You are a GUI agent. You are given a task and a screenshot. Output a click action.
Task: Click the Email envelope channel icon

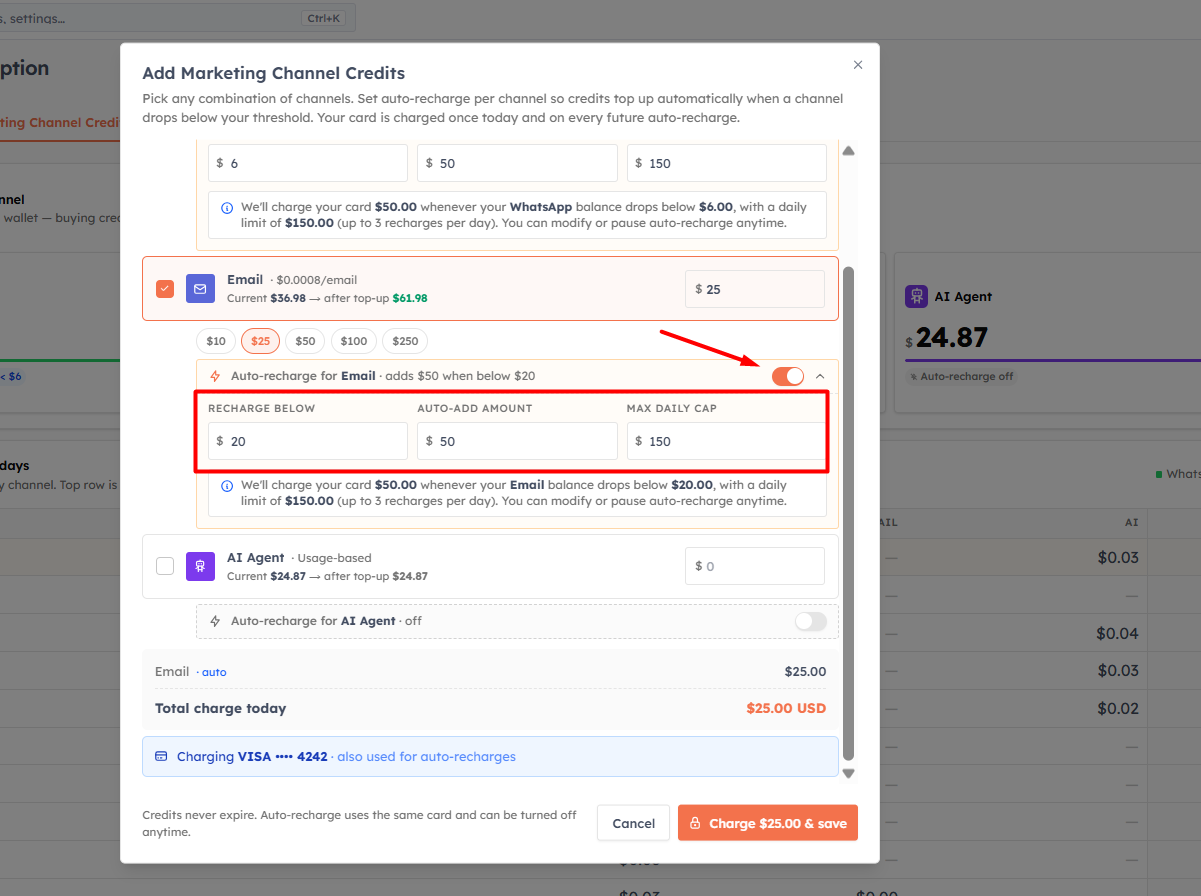[x=200, y=289]
